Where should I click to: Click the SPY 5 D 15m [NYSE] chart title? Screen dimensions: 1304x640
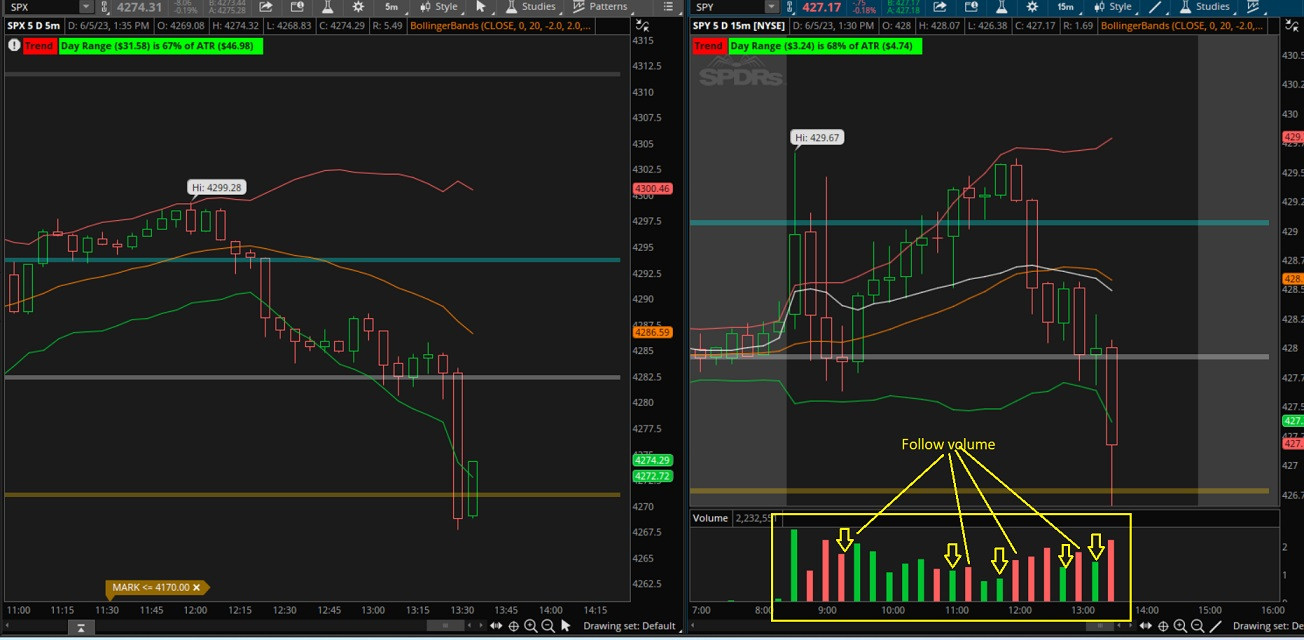click(x=740, y=26)
